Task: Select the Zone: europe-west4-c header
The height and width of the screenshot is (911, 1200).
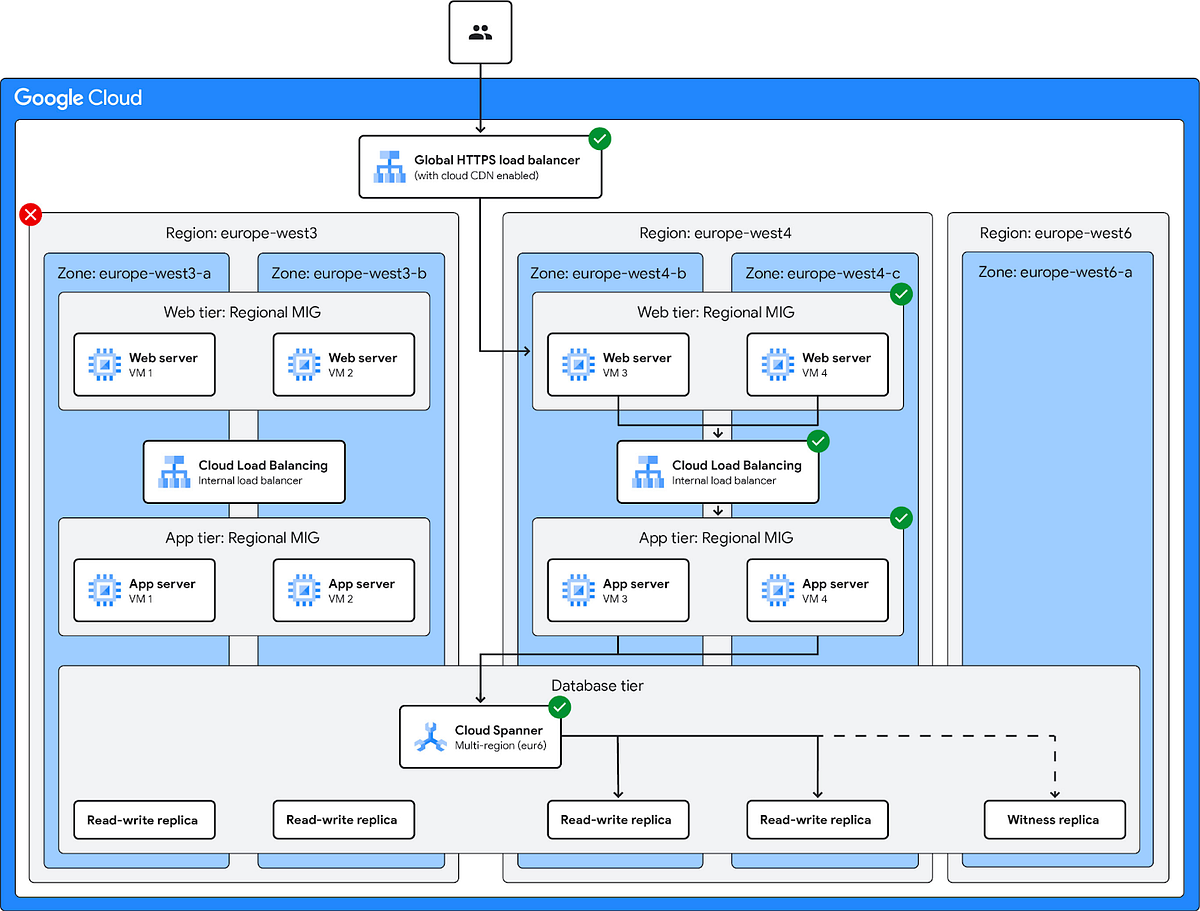Action: (824, 272)
